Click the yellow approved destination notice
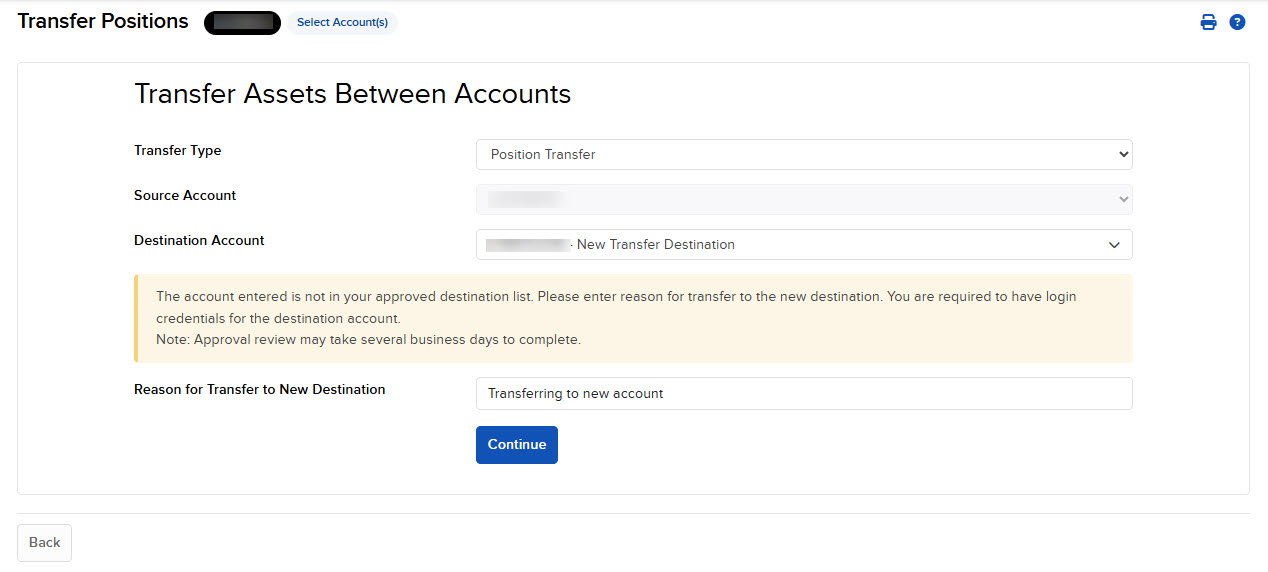The width and height of the screenshot is (1268, 572). [633, 318]
